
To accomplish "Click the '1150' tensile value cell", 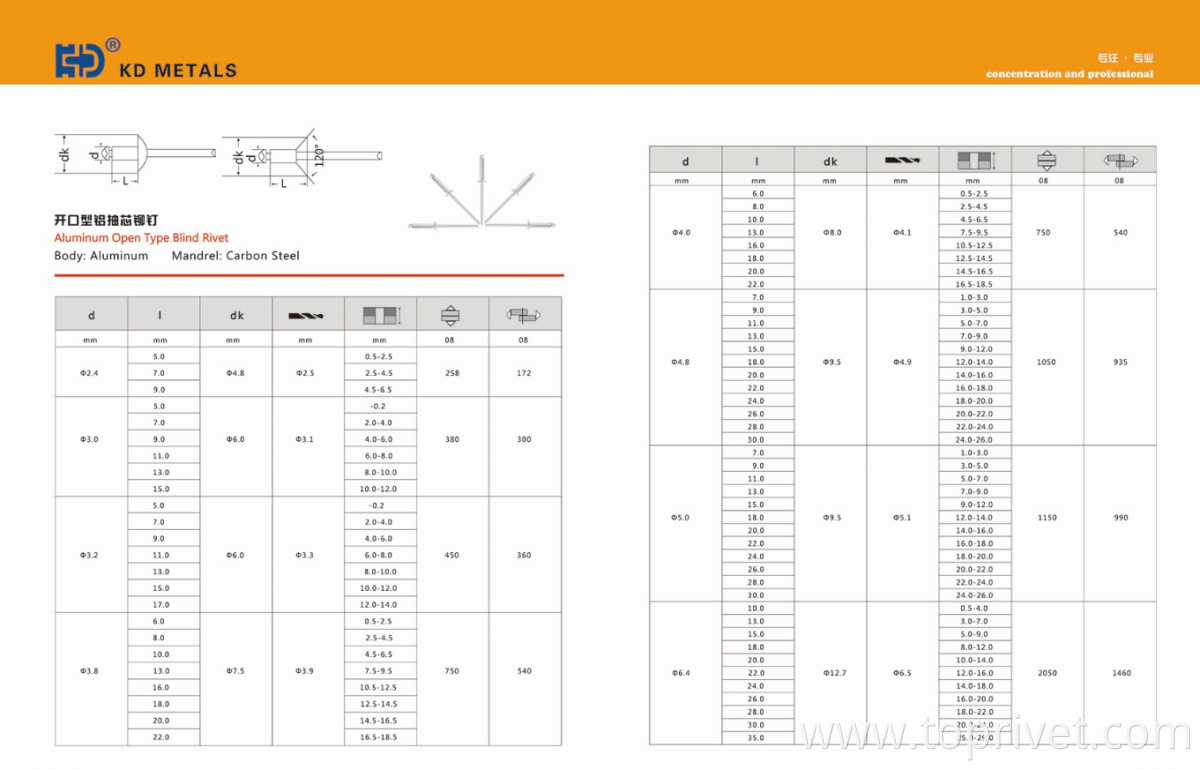I will [x=1047, y=518].
